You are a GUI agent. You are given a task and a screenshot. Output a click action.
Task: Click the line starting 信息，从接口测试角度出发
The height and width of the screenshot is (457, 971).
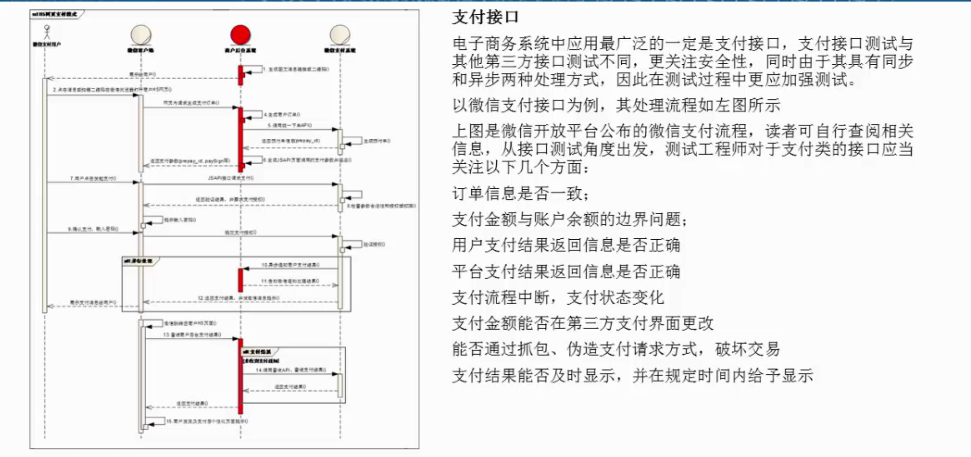pyautogui.click(x=682, y=150)
